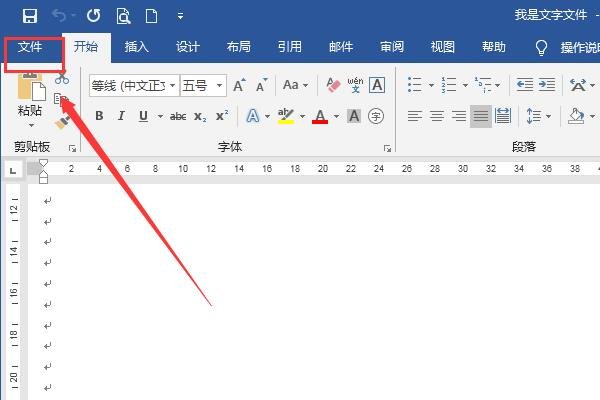Viewport: 600px width, 400px height.
Task: Open the 剪贴板 clipboard pane launcher
Action: (72, 148)
